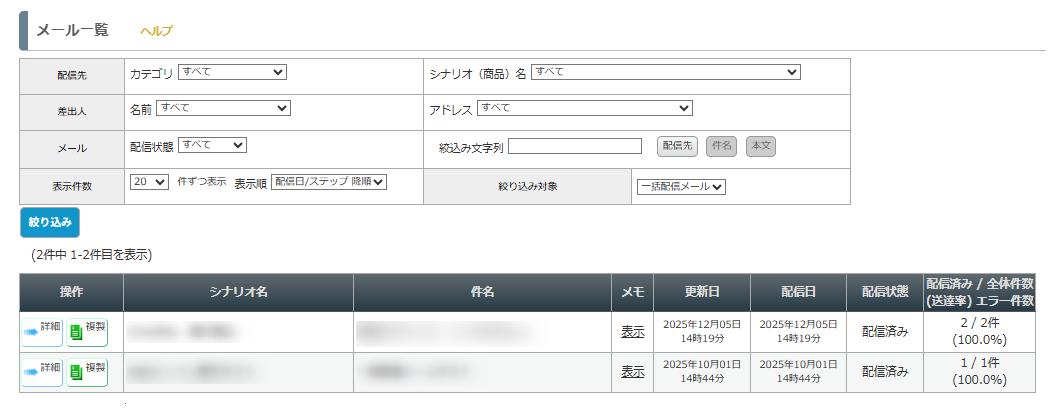Open the 一括配信メール filter target dropdown
The image size is (1061, 410).
[681, 186]
